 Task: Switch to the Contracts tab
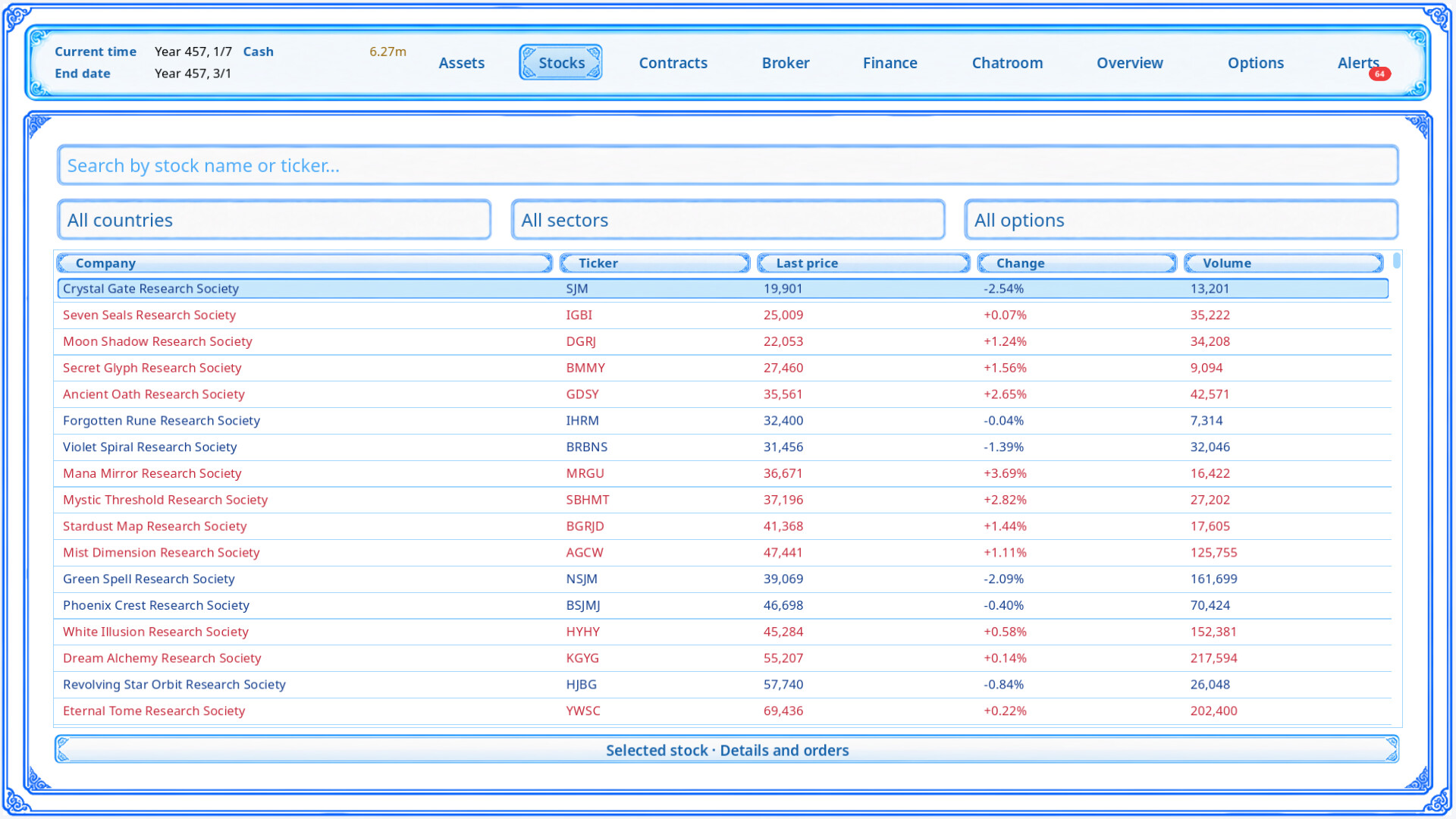pos(673,63)
